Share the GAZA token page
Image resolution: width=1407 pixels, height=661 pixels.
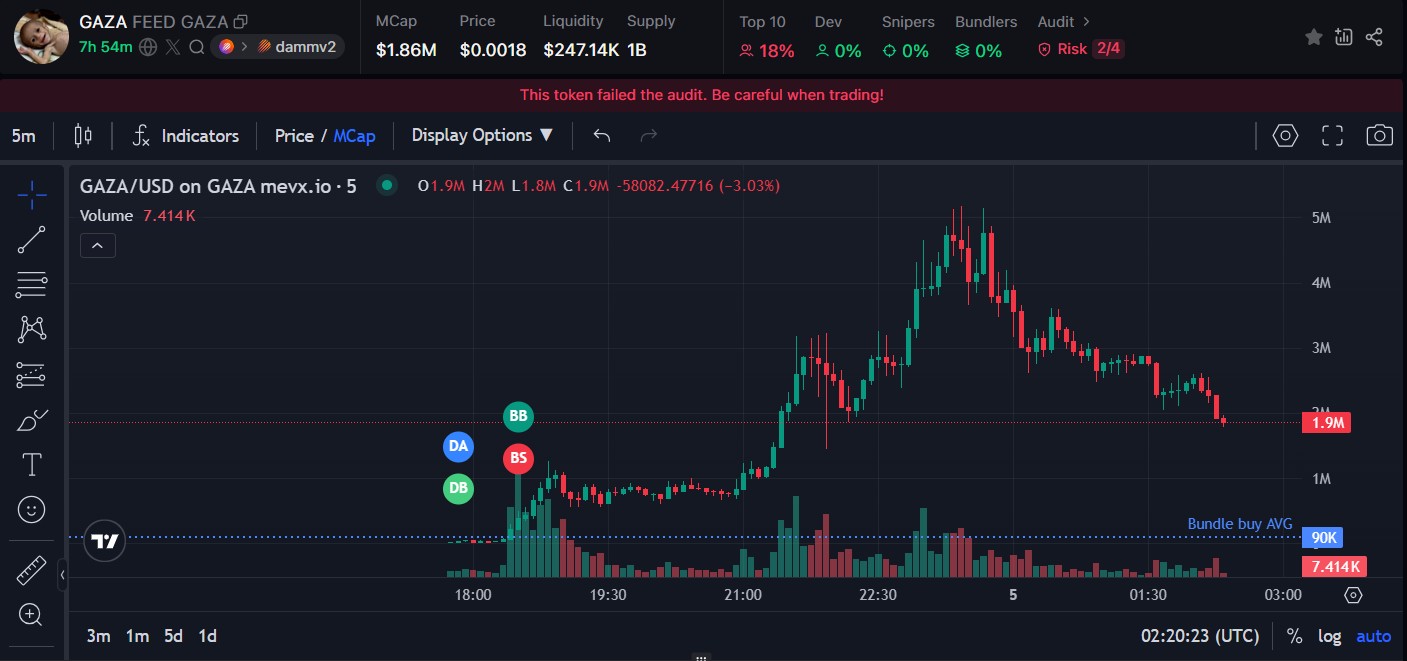(1374, 37)
